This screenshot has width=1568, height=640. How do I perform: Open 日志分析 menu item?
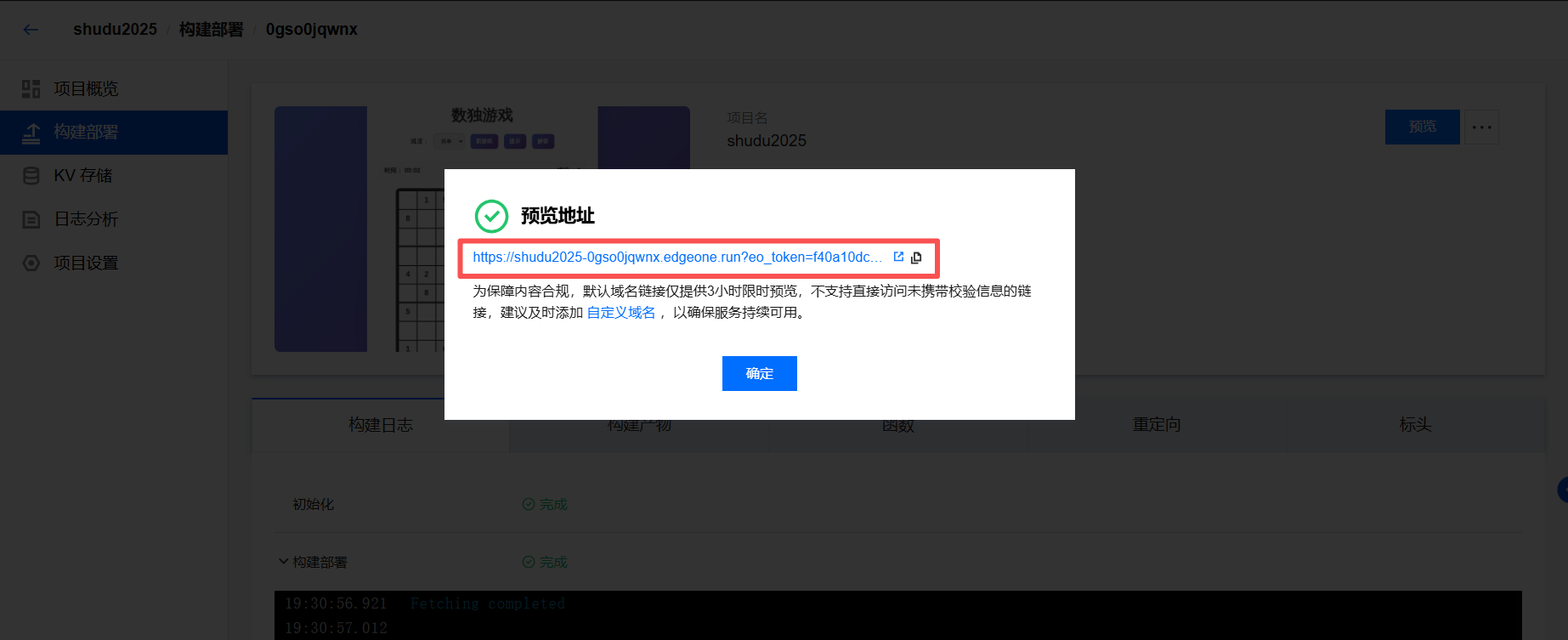114,219
